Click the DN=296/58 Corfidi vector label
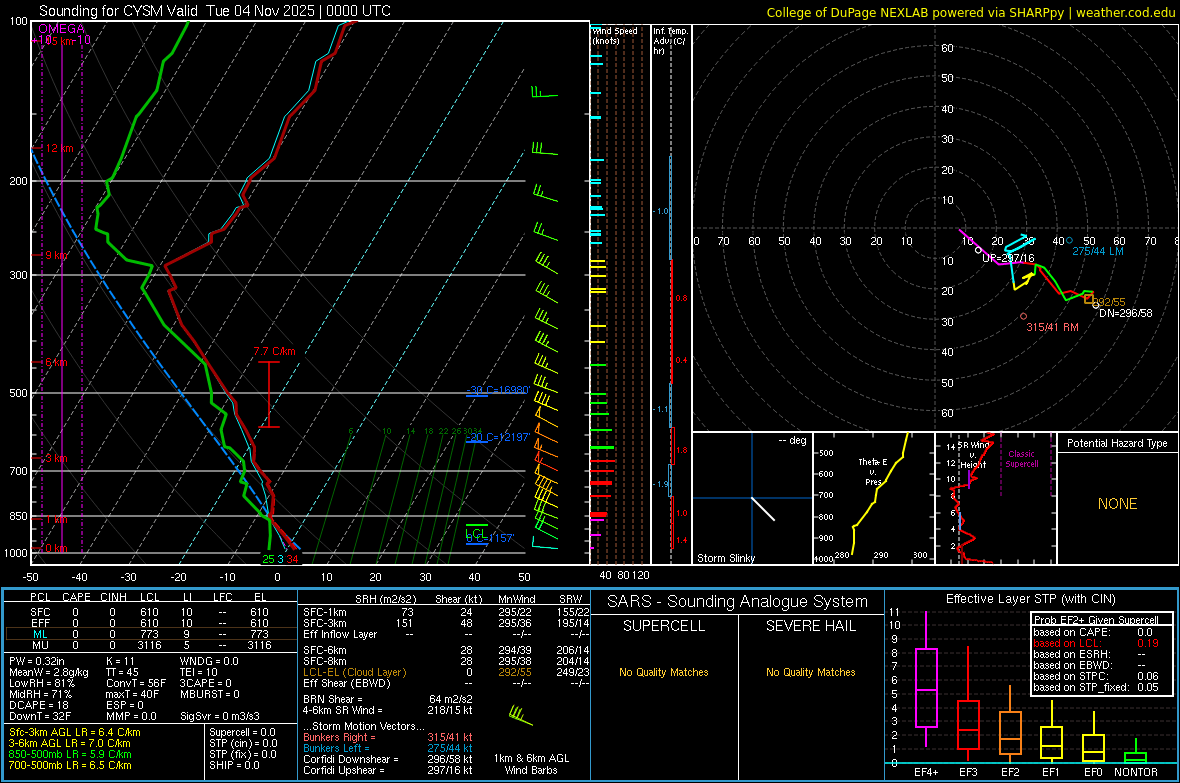This screenshot has height=783, width=1180. (1125, 312)
